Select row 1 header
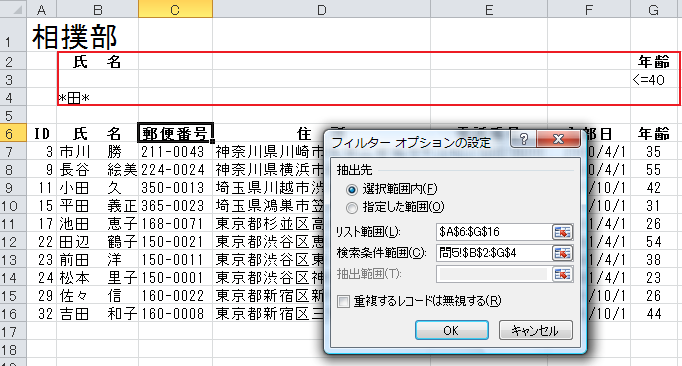 click(x=13, y=35)
